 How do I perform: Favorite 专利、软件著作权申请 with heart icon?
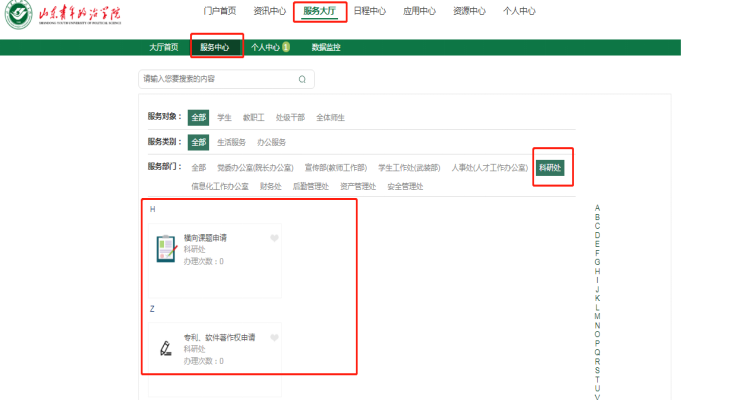pyautogui.click(x=274, y=338)
